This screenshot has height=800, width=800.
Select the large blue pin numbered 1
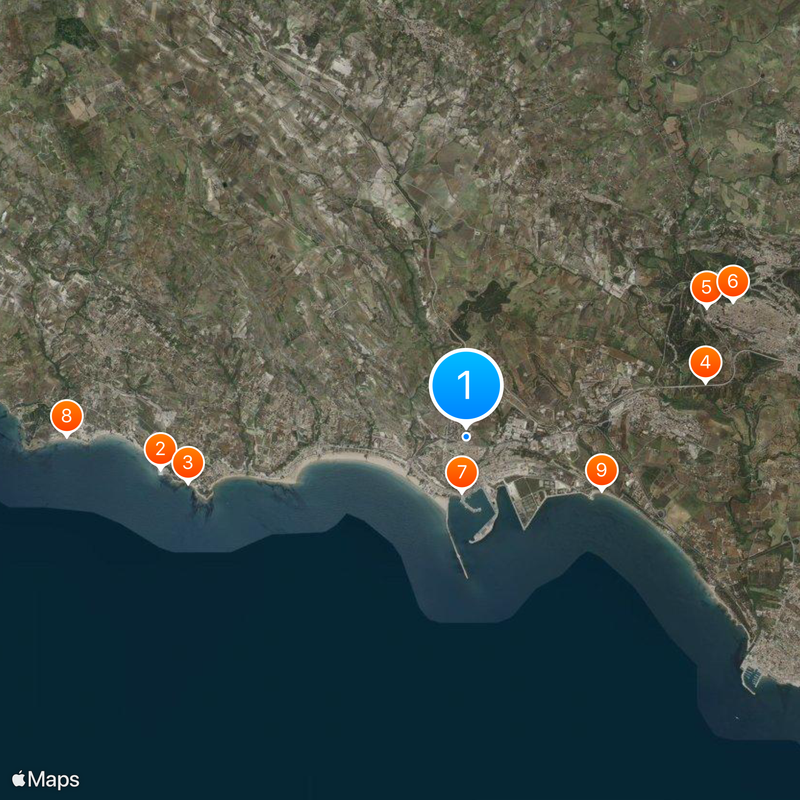[x=466, y=387]
